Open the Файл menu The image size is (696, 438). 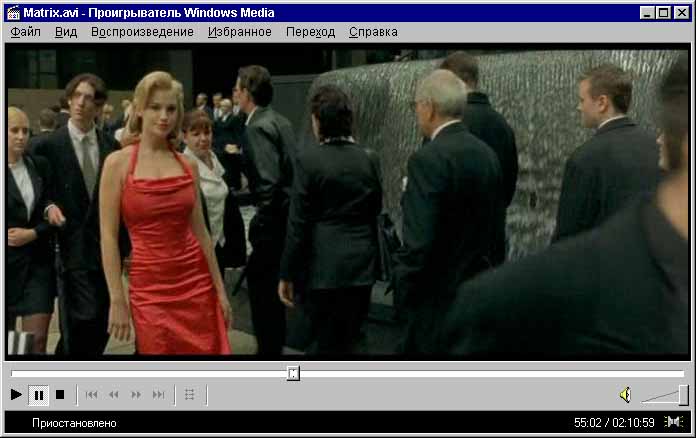(26, 32)
